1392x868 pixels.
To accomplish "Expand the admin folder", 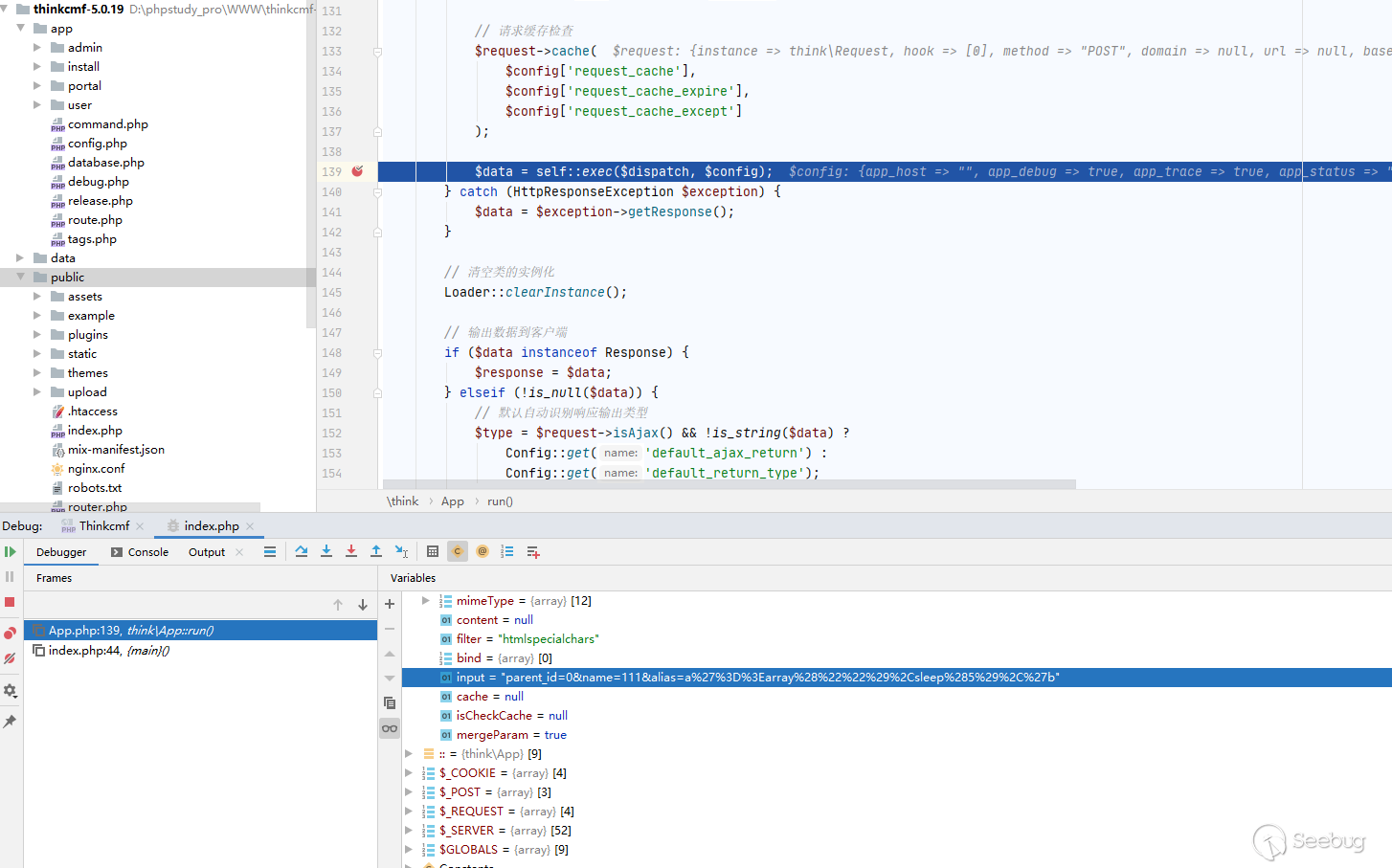I will [37, 48].
